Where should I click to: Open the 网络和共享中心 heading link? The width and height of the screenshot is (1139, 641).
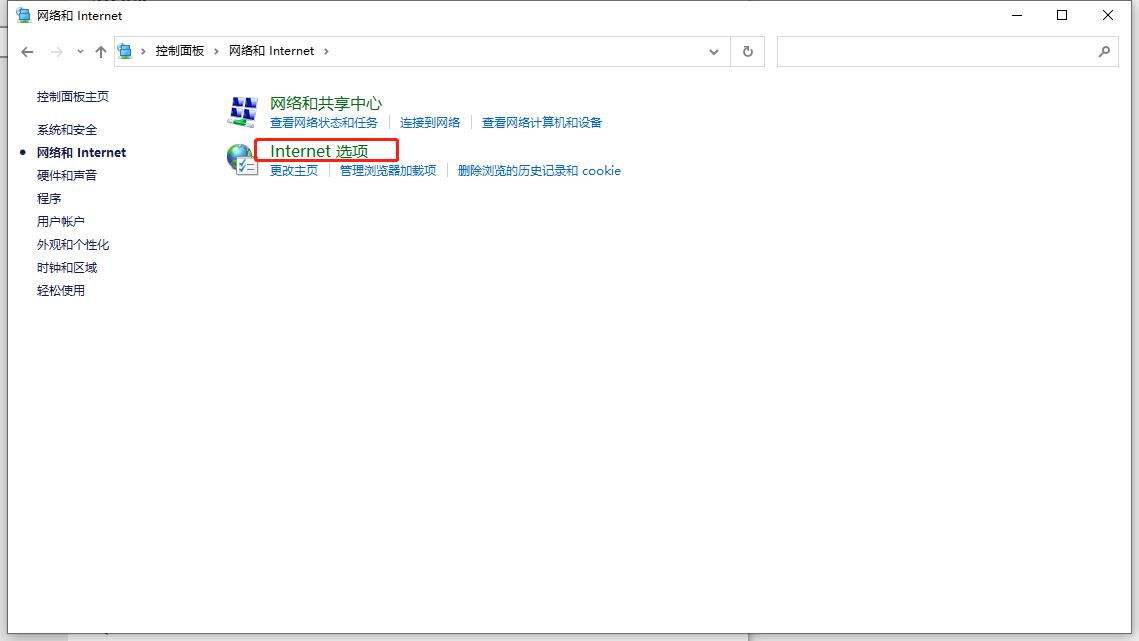[x=326, y=103]
